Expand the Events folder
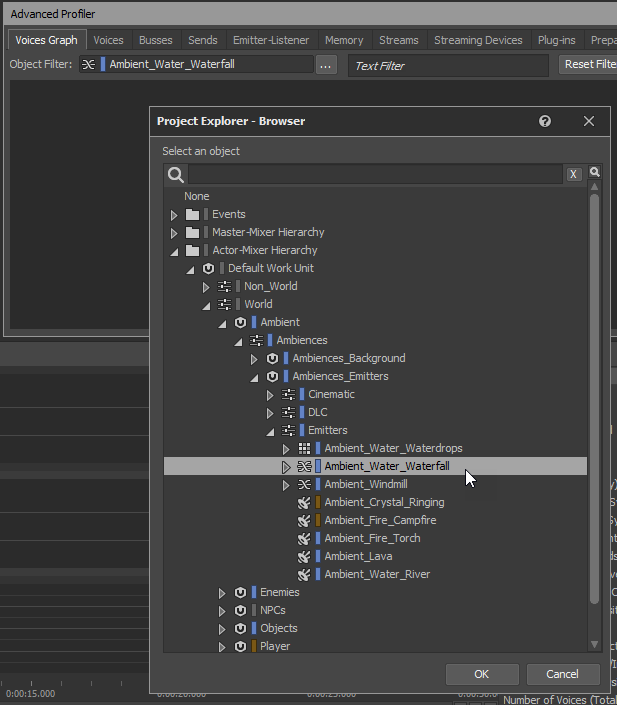The height and width of the screenshot is (705, 617). click(174, 215)
